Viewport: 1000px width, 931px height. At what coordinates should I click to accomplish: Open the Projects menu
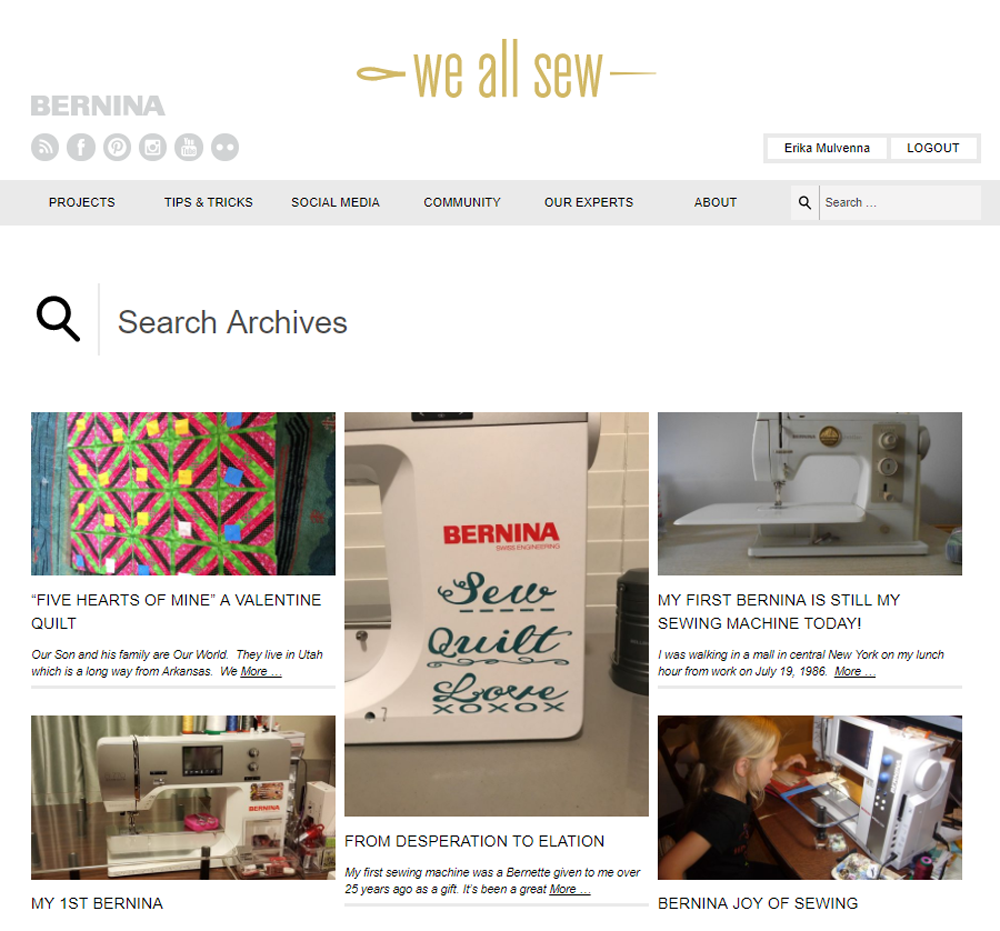[x=82, y=203]
